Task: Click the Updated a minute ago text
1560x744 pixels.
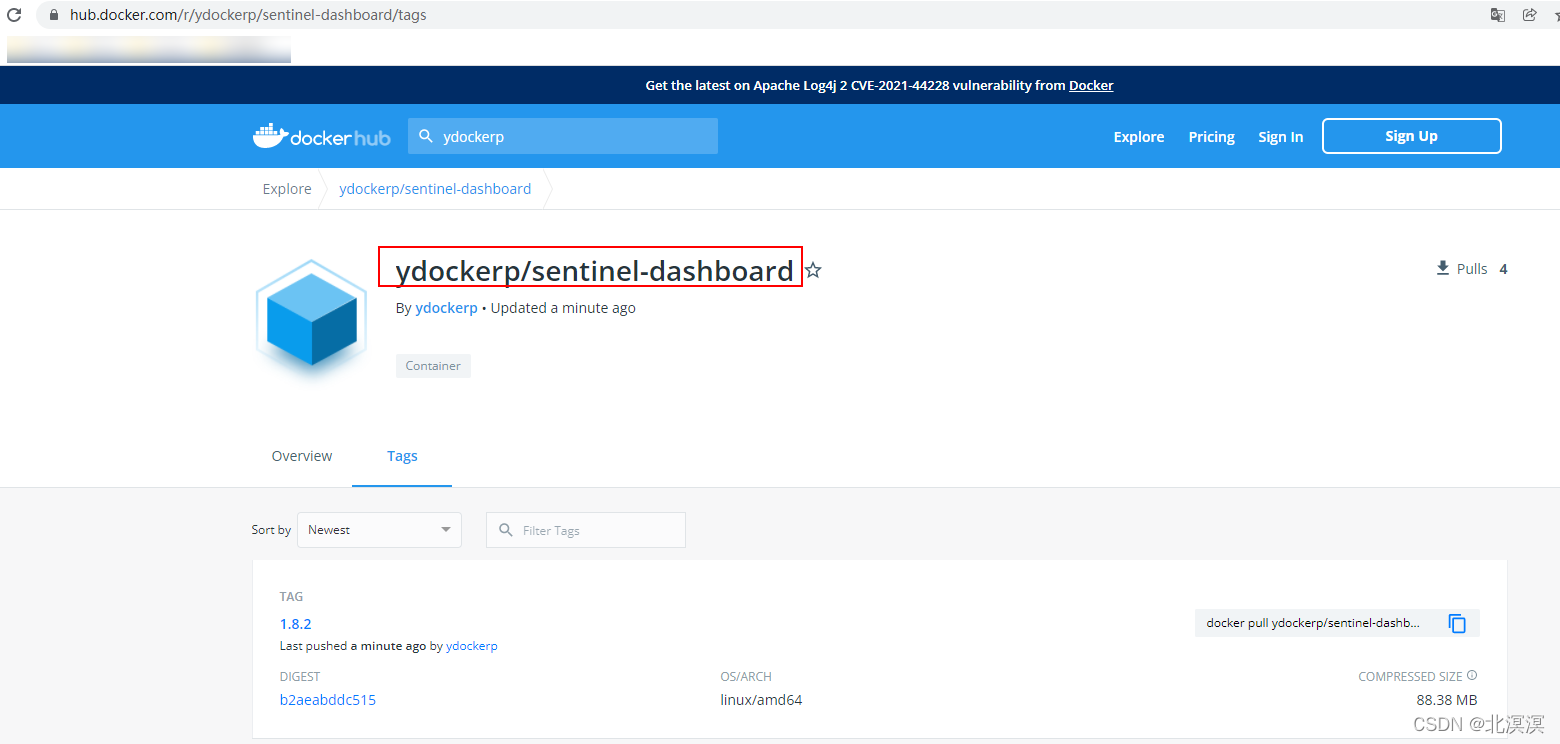Action: (563, 308)
